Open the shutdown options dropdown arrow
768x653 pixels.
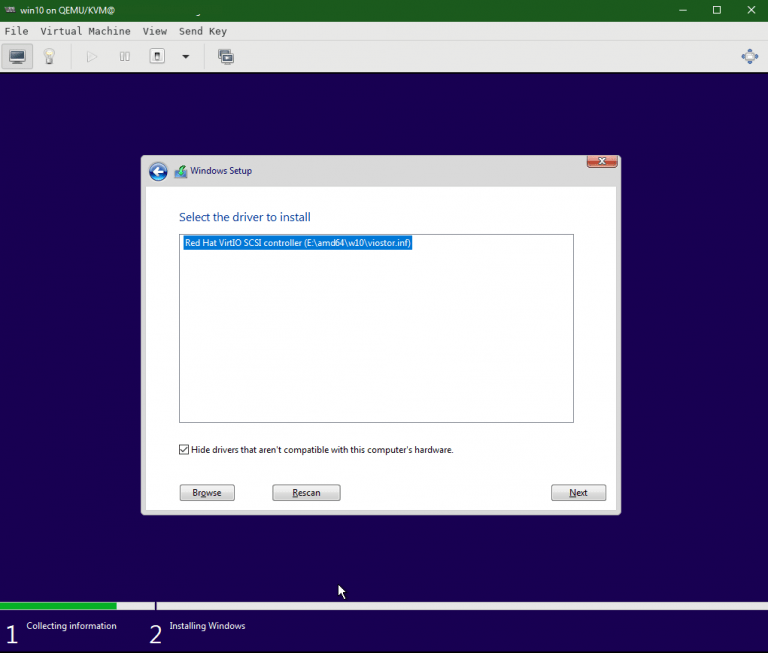tap(186, 57)
